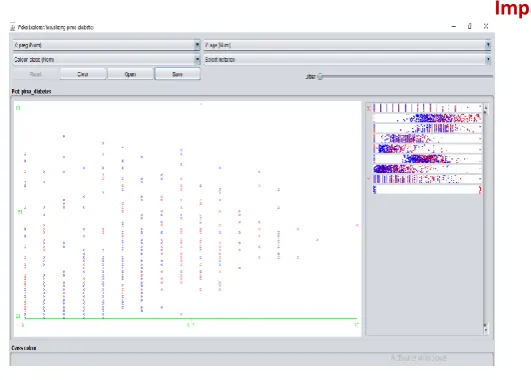
Task: Click the Save button
Action: [x=177, y=74]
